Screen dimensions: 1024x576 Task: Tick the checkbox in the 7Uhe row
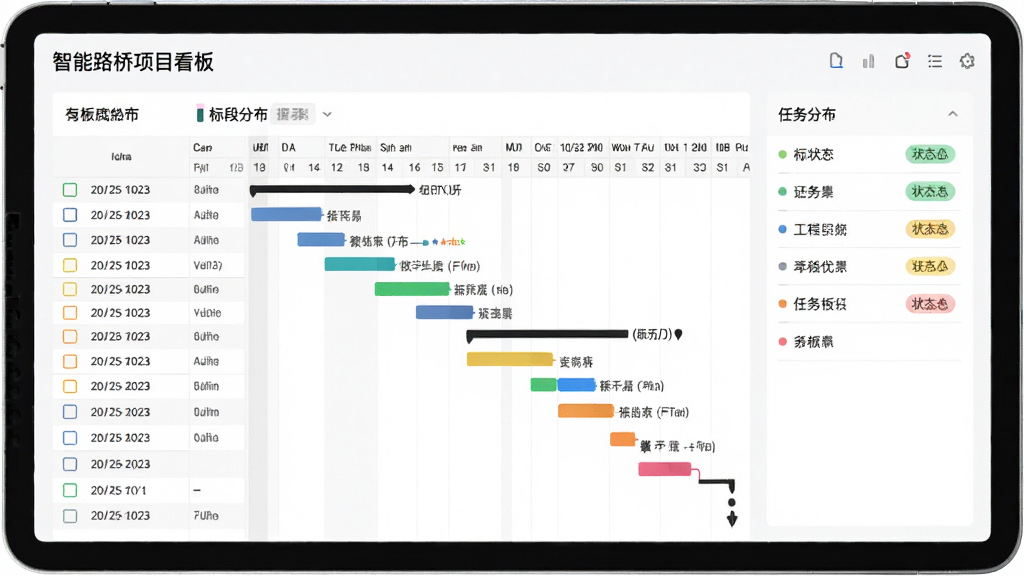click(70, 516)
